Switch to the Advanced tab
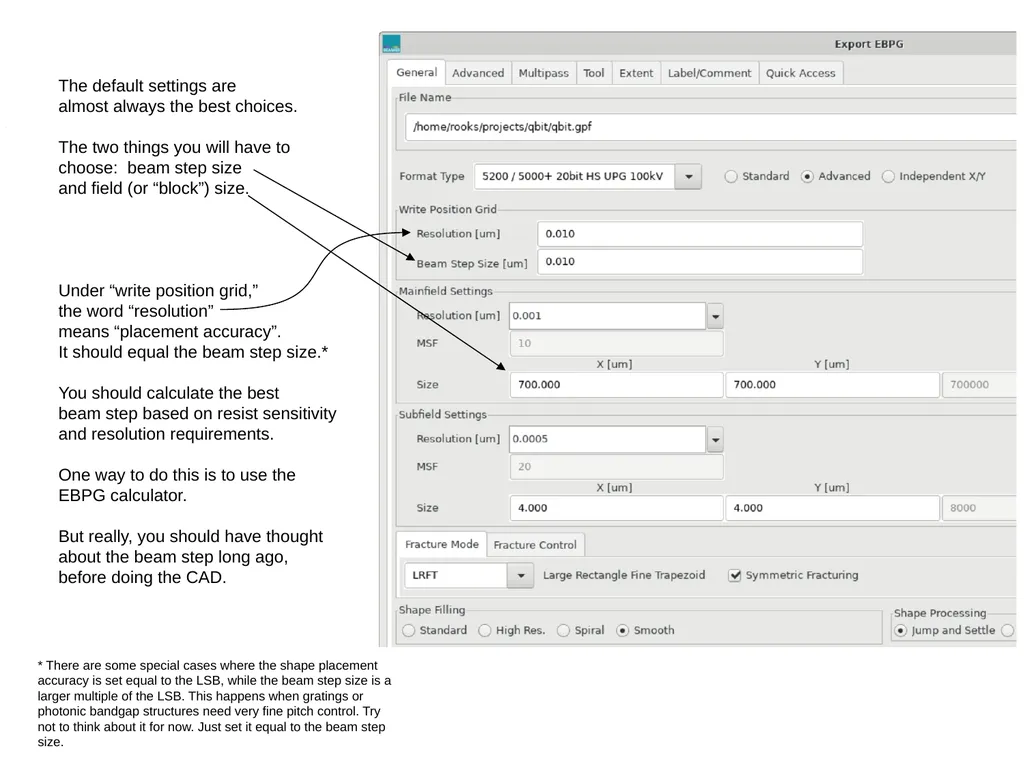 (x=478, y=73)
